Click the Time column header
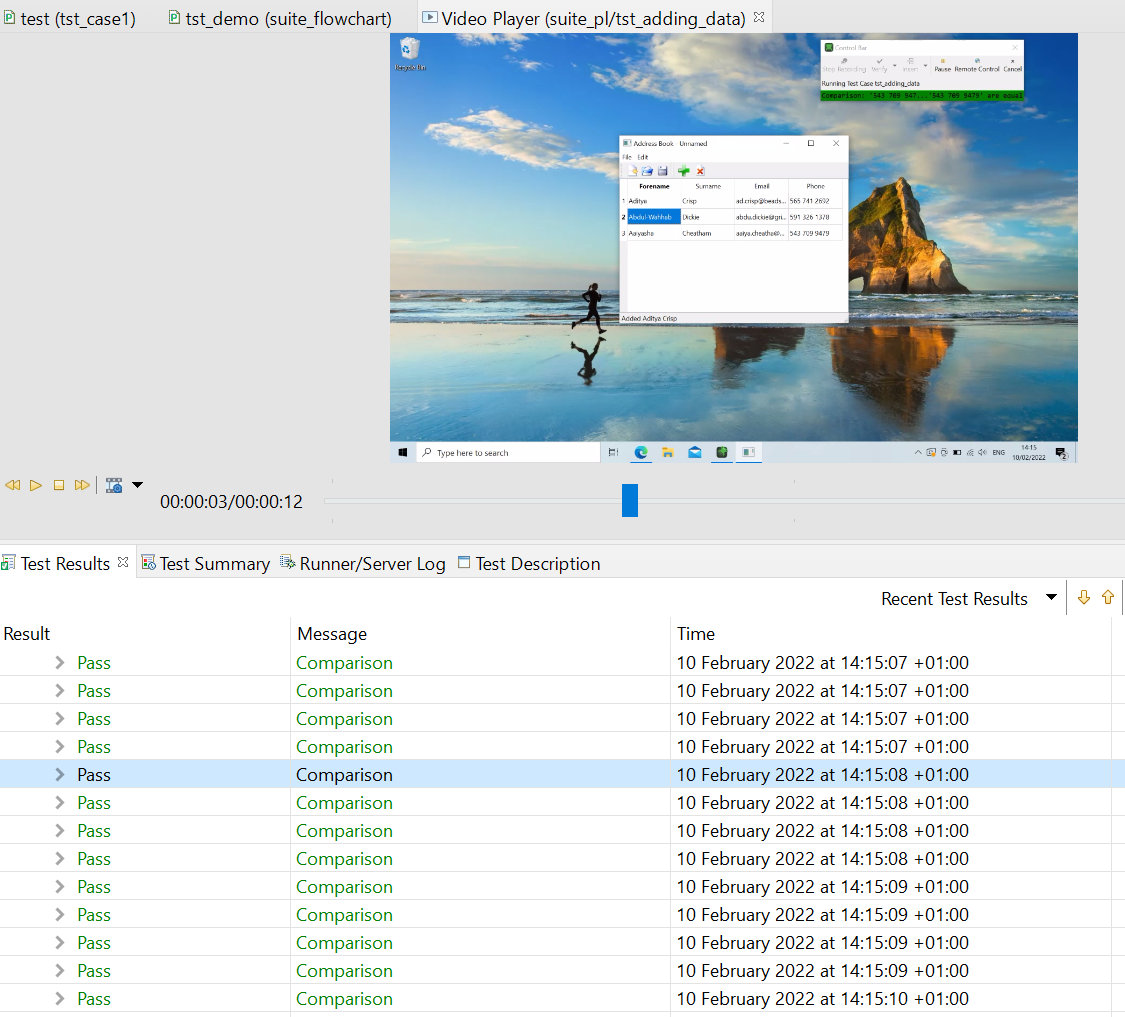This screenshot has width=1125, height=1017. point(695,634)
